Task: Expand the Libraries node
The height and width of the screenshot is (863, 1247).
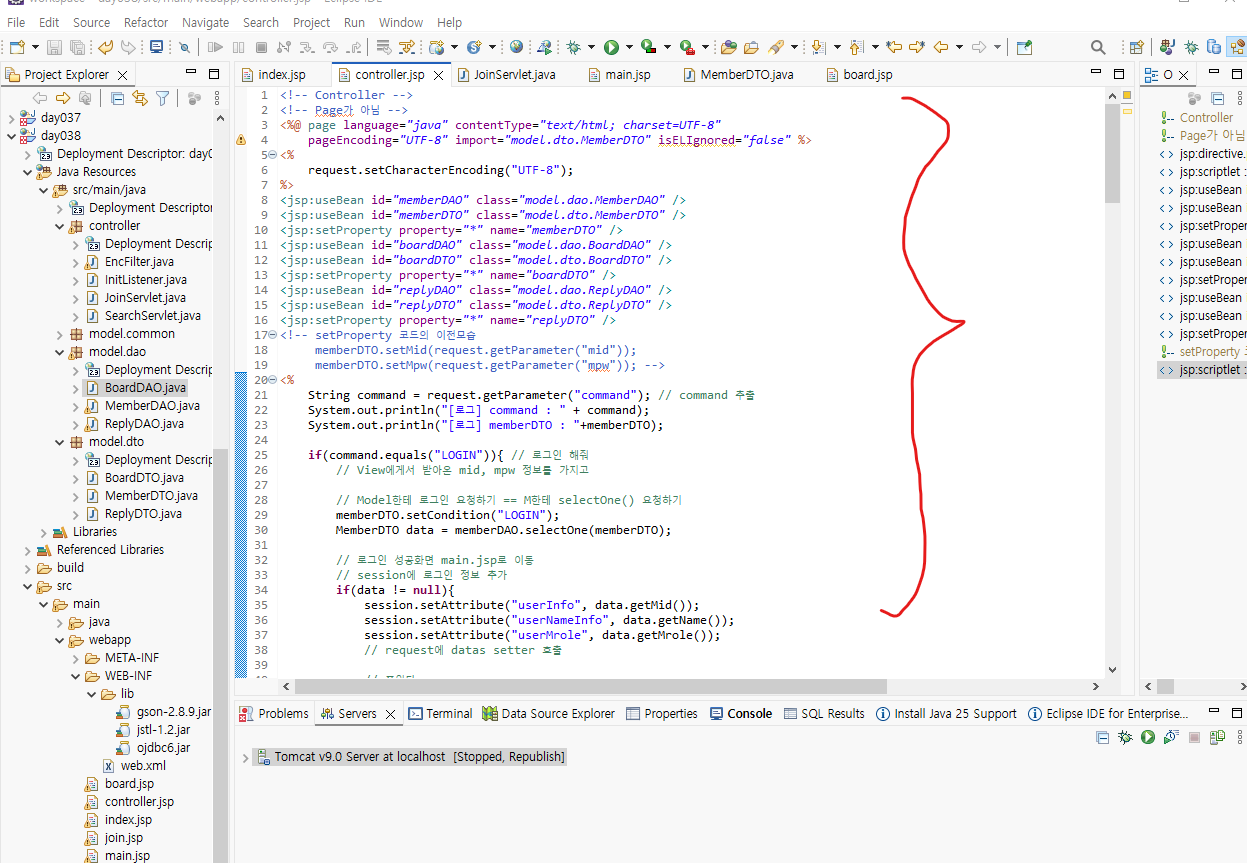Action: pyautogui.click(x=45, y=532)
